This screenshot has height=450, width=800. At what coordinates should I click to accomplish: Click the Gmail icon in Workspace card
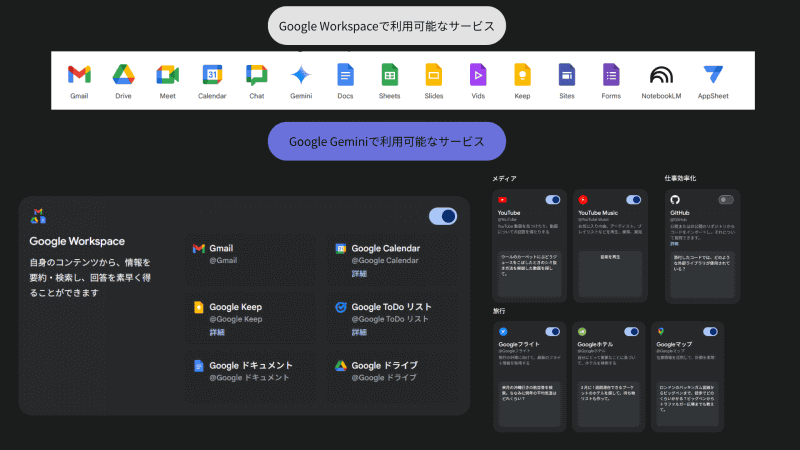pyautogui.click(x=198, y=248)
